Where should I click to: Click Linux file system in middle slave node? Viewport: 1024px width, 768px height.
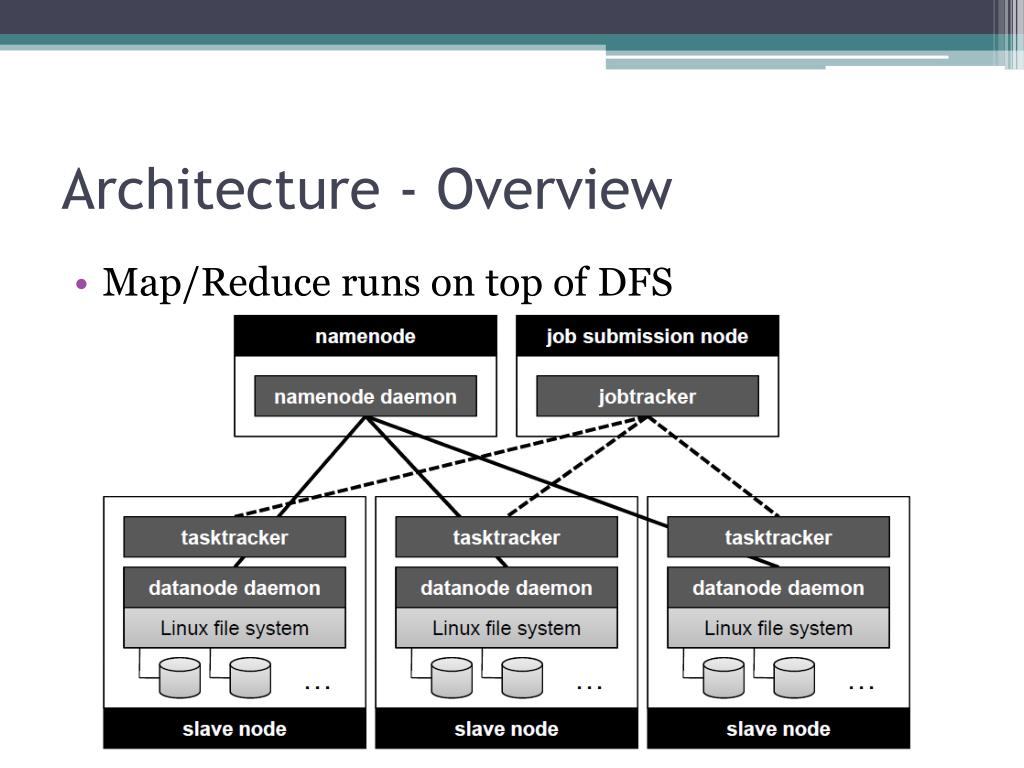[506, 628]
